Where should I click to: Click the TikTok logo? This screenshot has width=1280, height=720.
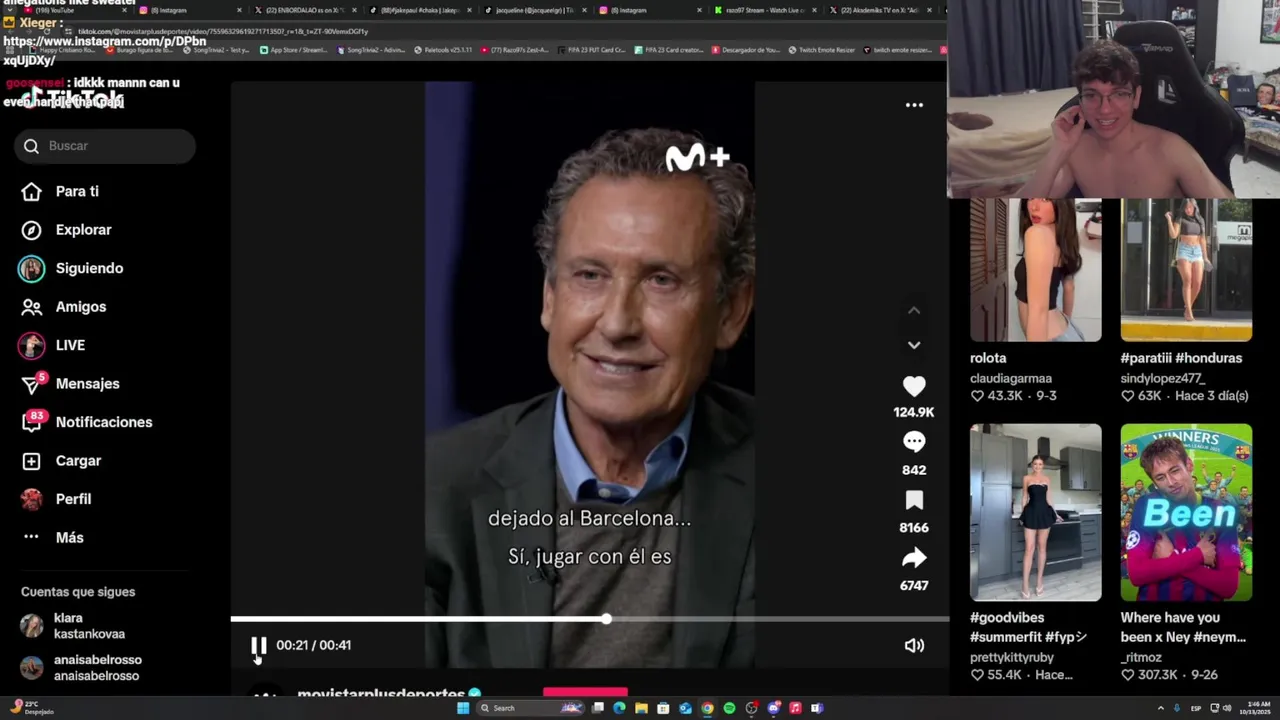coord(75,98)
